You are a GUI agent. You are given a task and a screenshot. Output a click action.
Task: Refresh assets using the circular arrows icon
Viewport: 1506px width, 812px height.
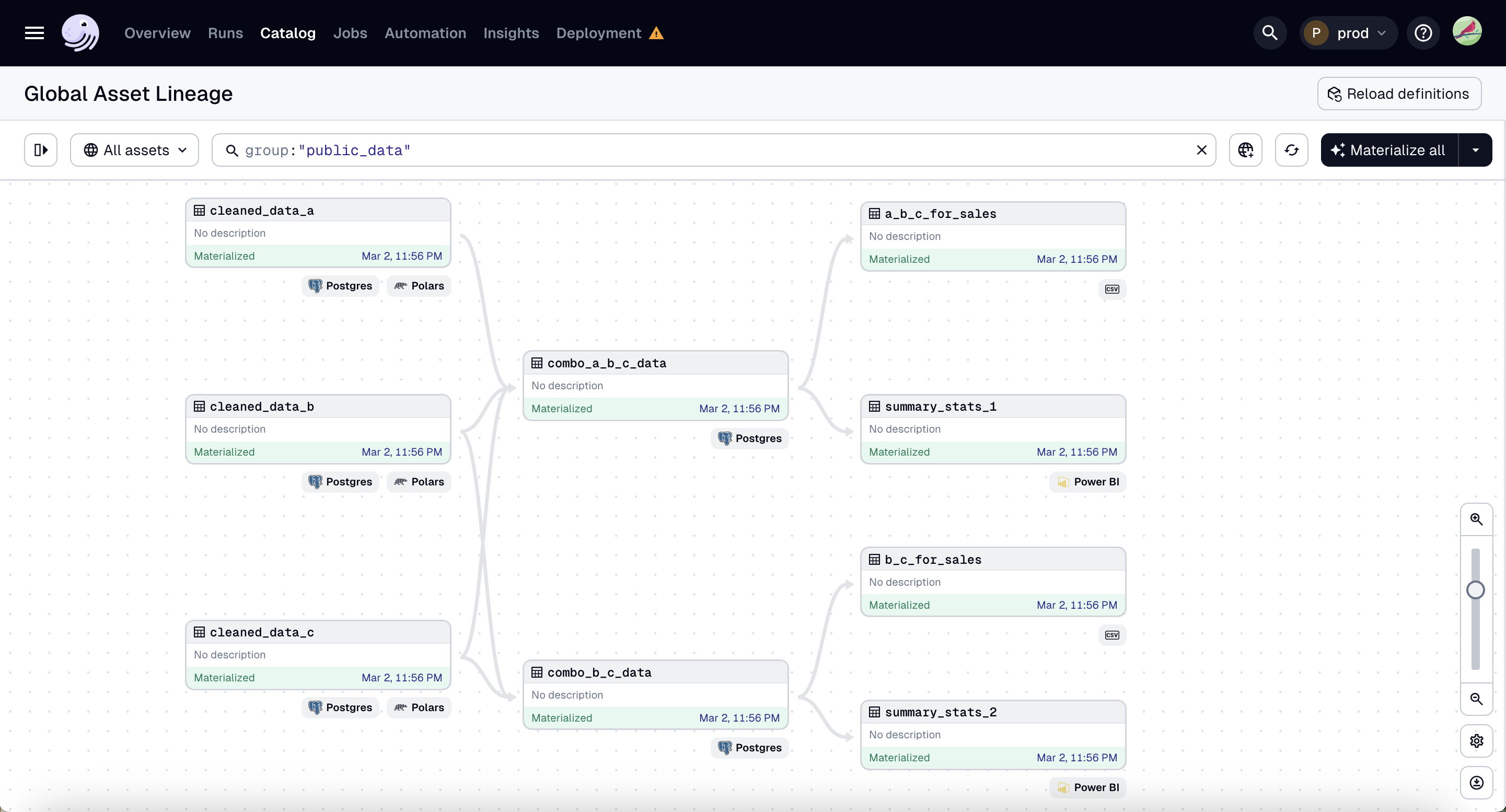(x=1291, y=149)
